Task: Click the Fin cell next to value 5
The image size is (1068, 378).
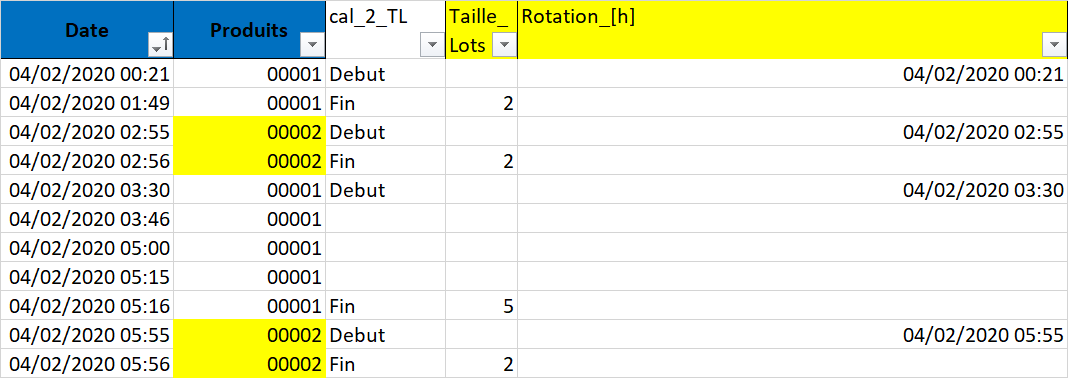Action: (386, 305)
